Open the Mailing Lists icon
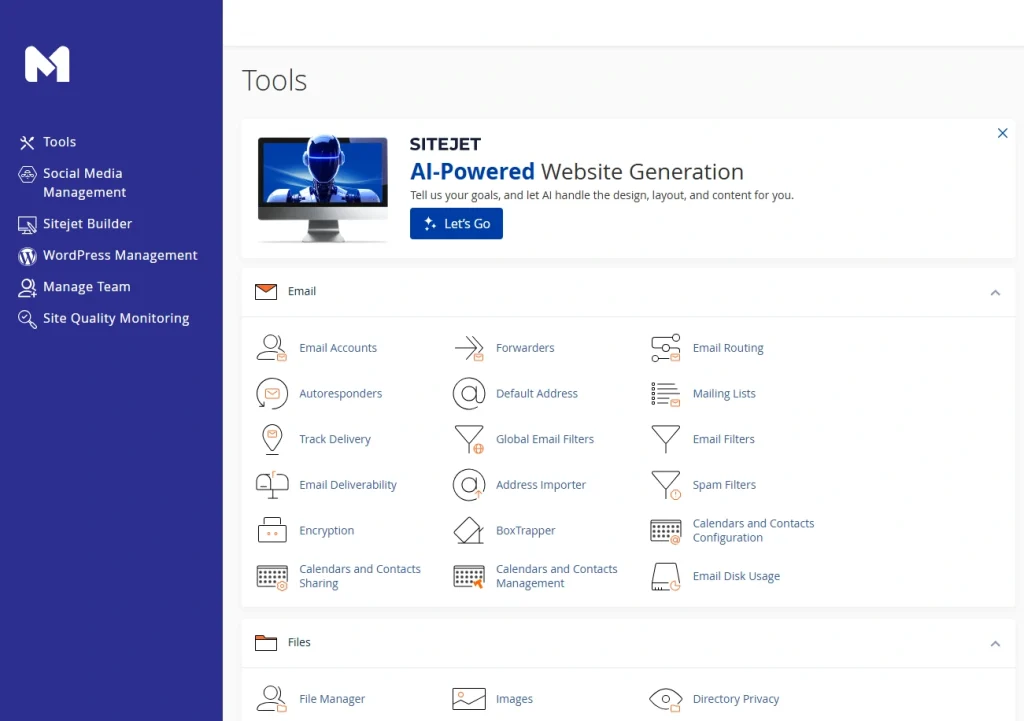 [665, 394]
